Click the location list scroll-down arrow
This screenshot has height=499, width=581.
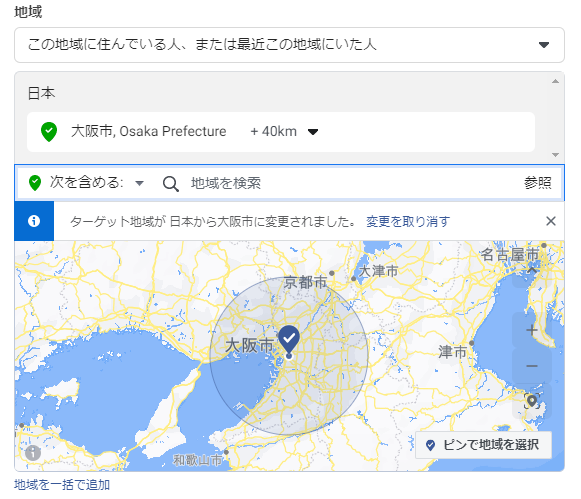(x=555, y=155)
